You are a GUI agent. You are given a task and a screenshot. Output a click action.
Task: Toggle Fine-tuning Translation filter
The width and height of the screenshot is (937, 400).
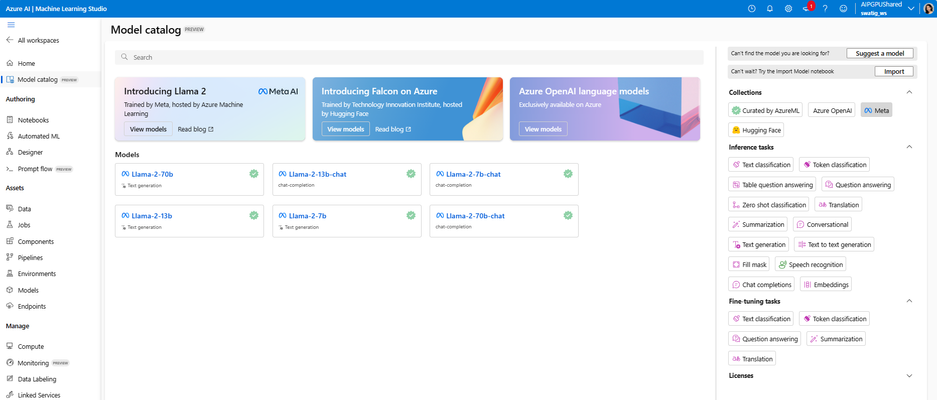pyautogui.click(x=752, y=359)
